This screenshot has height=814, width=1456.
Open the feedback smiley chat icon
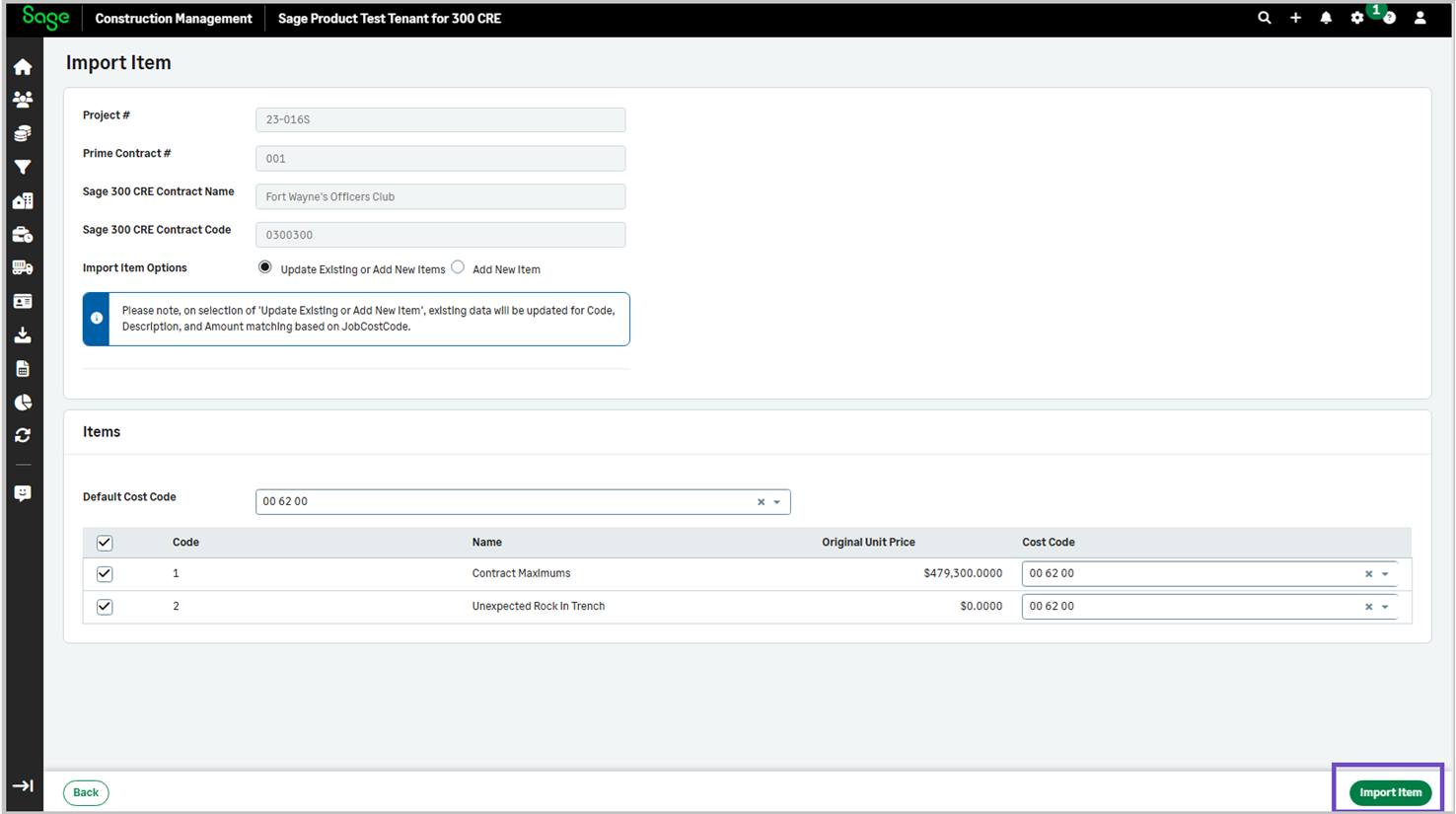pos(23,493)
